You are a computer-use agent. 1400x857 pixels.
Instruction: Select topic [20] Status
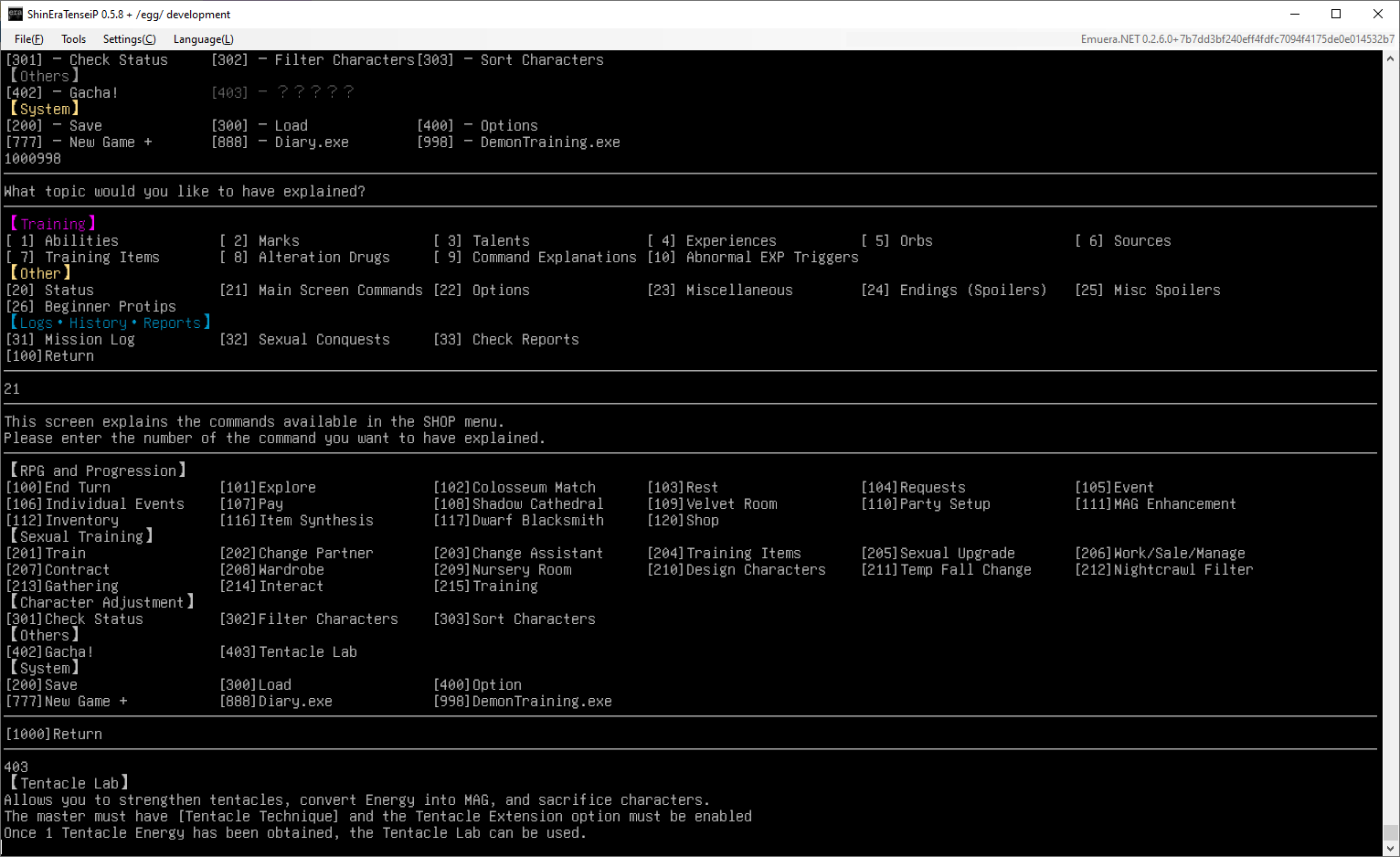tap(49, 291)
